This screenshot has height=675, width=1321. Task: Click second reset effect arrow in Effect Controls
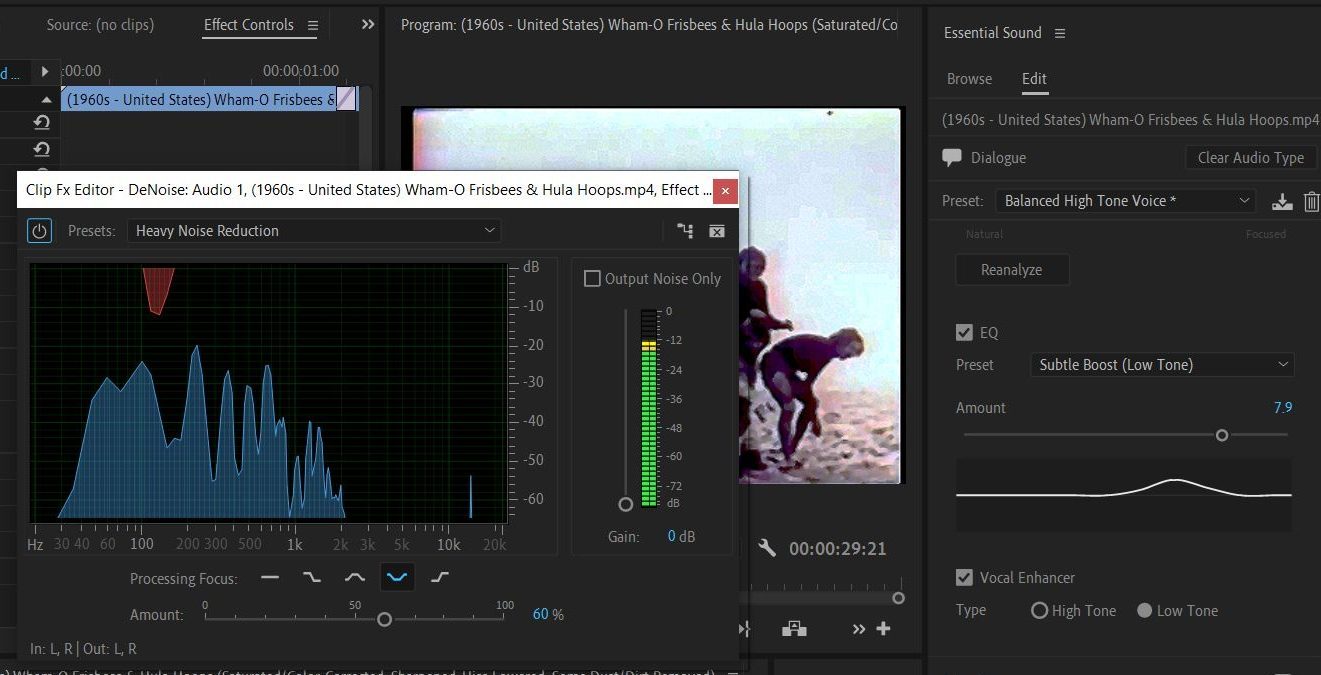tap(41, 149)
